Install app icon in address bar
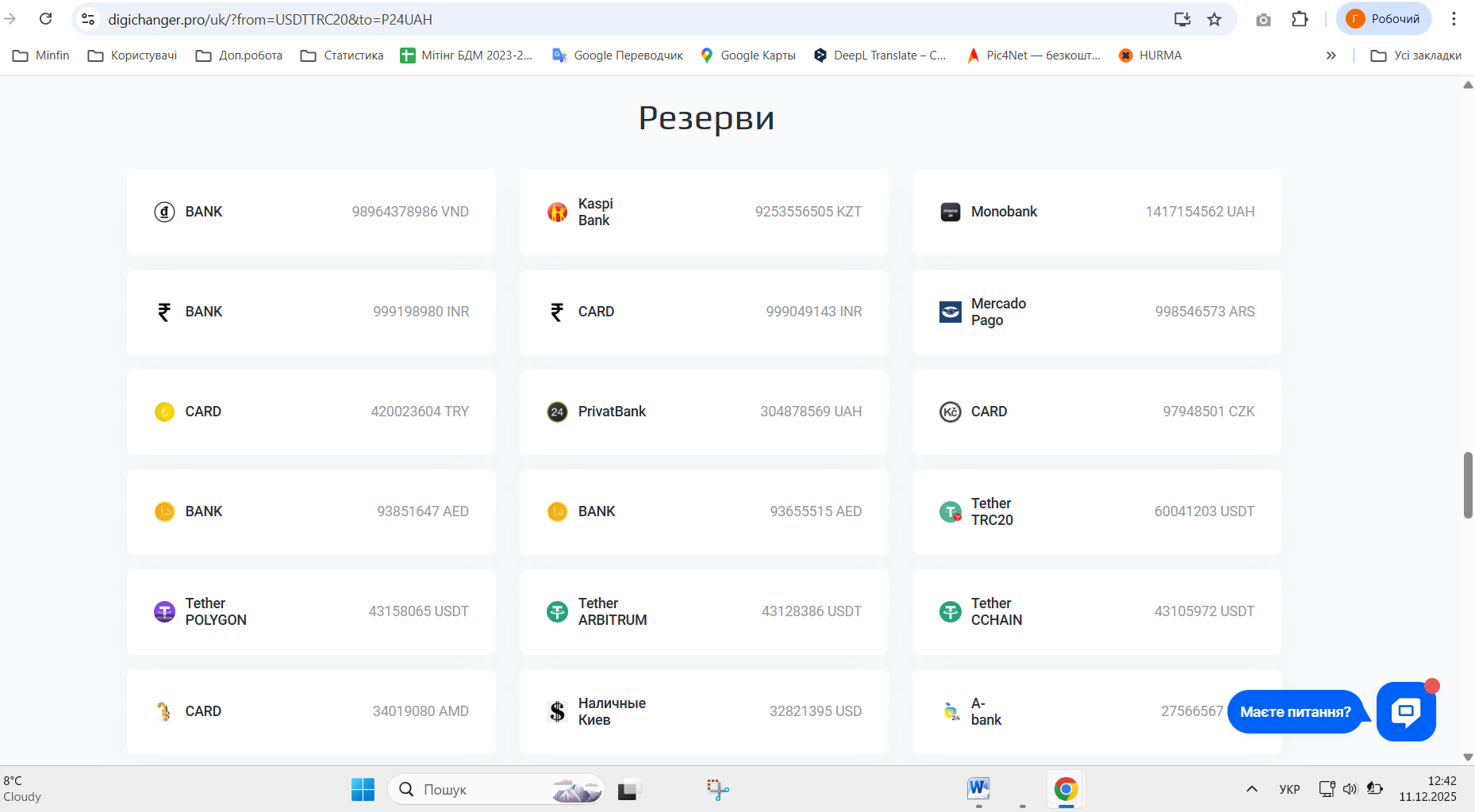1475x812 pixels. 1182,19
